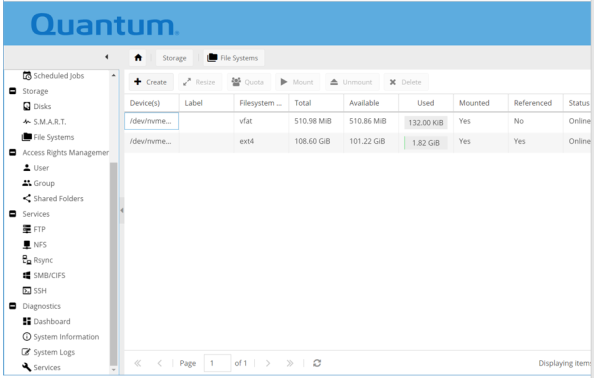Viewport: 594px width, 378px height.
Task: Collapse the Access Rights Management section
Action: (13, 152)
